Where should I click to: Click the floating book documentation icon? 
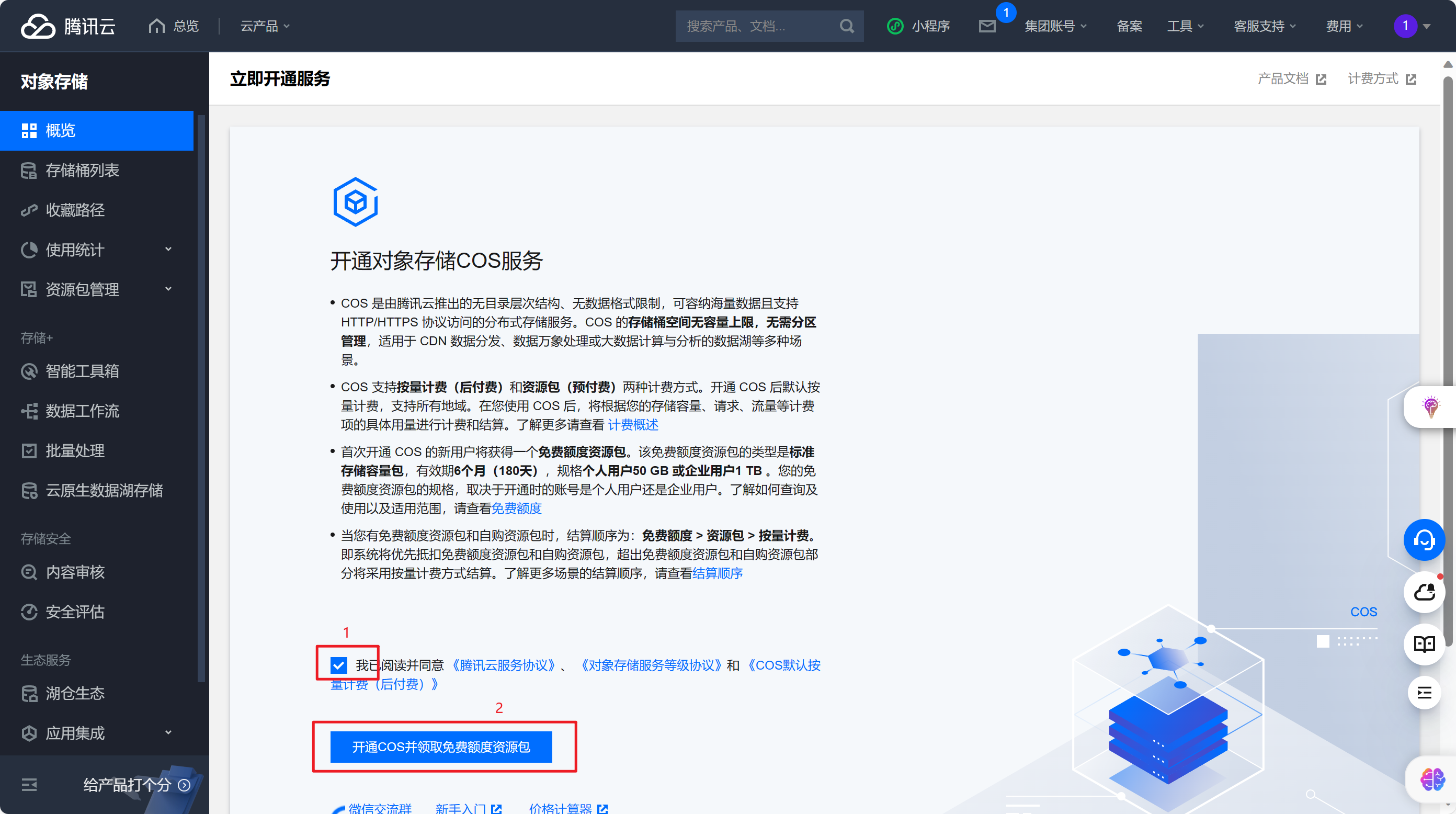[1424, 644]
